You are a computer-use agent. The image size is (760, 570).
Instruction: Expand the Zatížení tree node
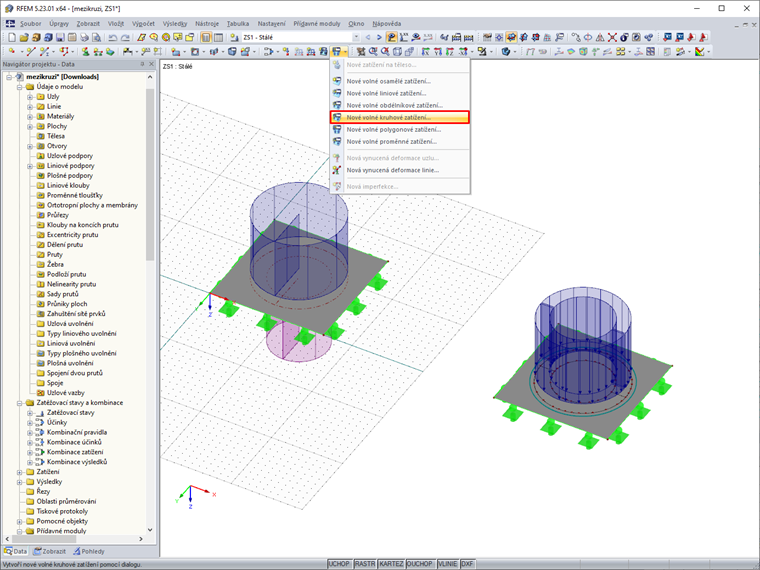[19, 472]
